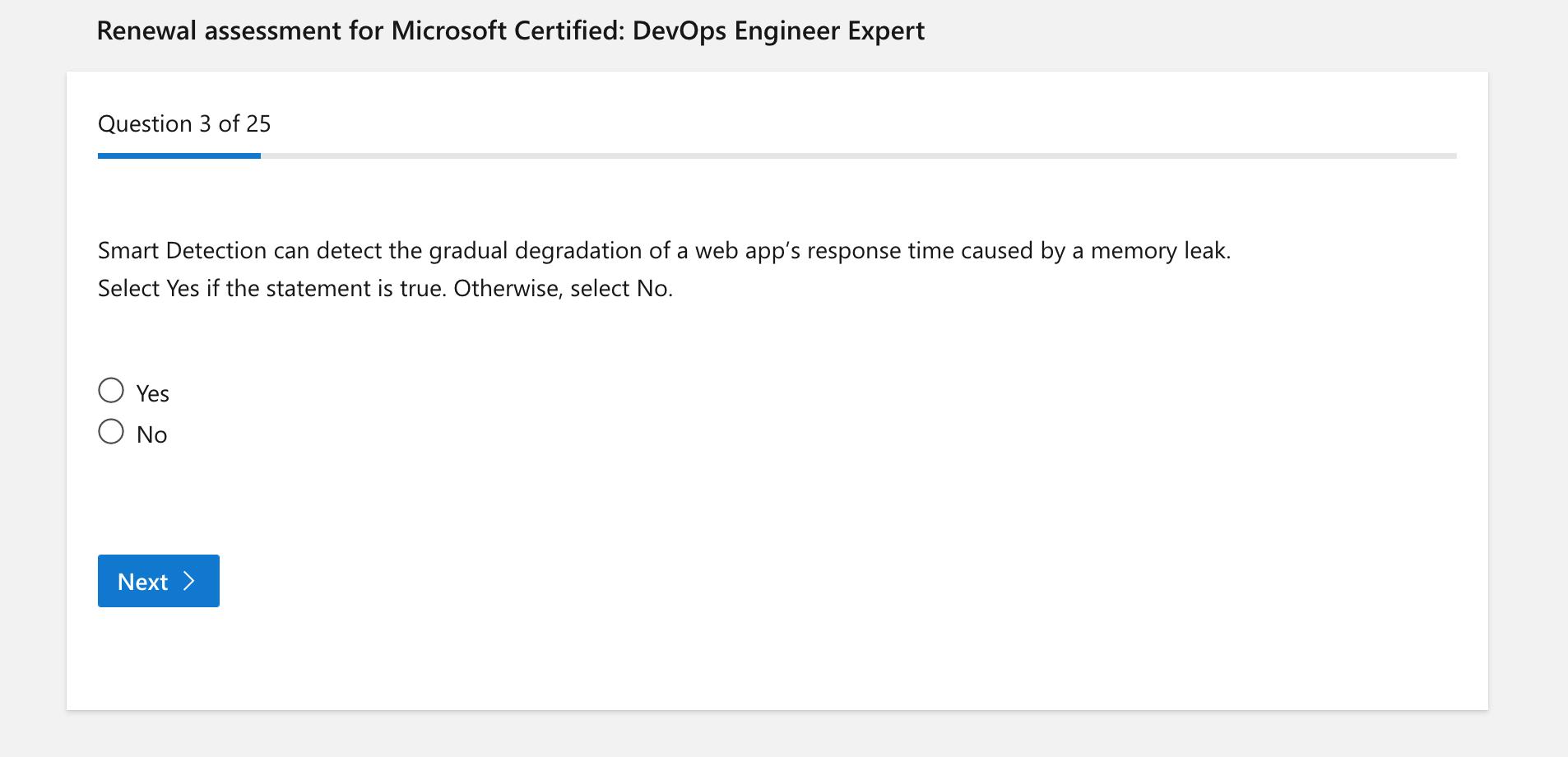Click the Renewal assessment page heading
1568x757 pixels.
[x=511, y=30]
